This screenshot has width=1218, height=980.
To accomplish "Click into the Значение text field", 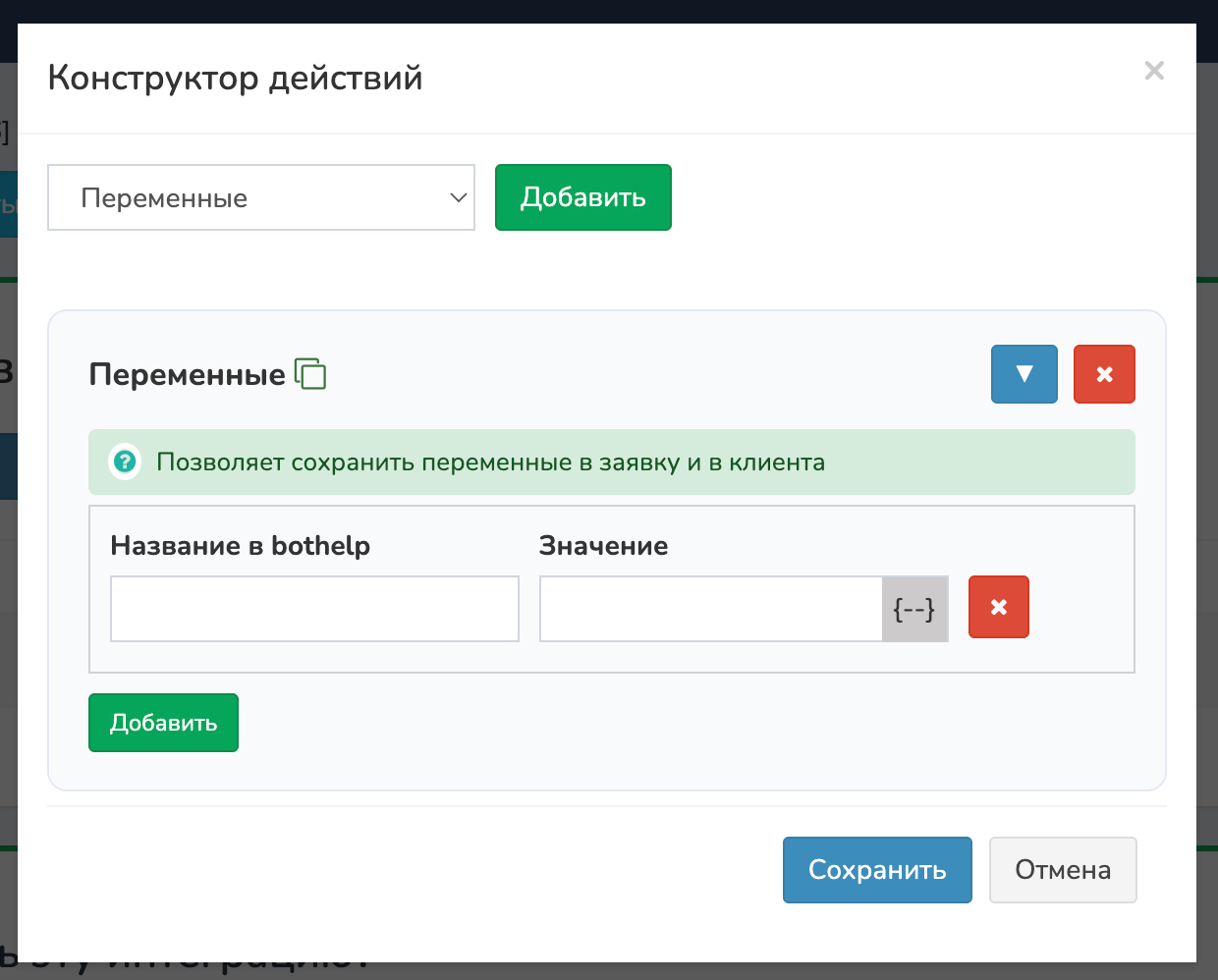I will (x=710, y=609).
